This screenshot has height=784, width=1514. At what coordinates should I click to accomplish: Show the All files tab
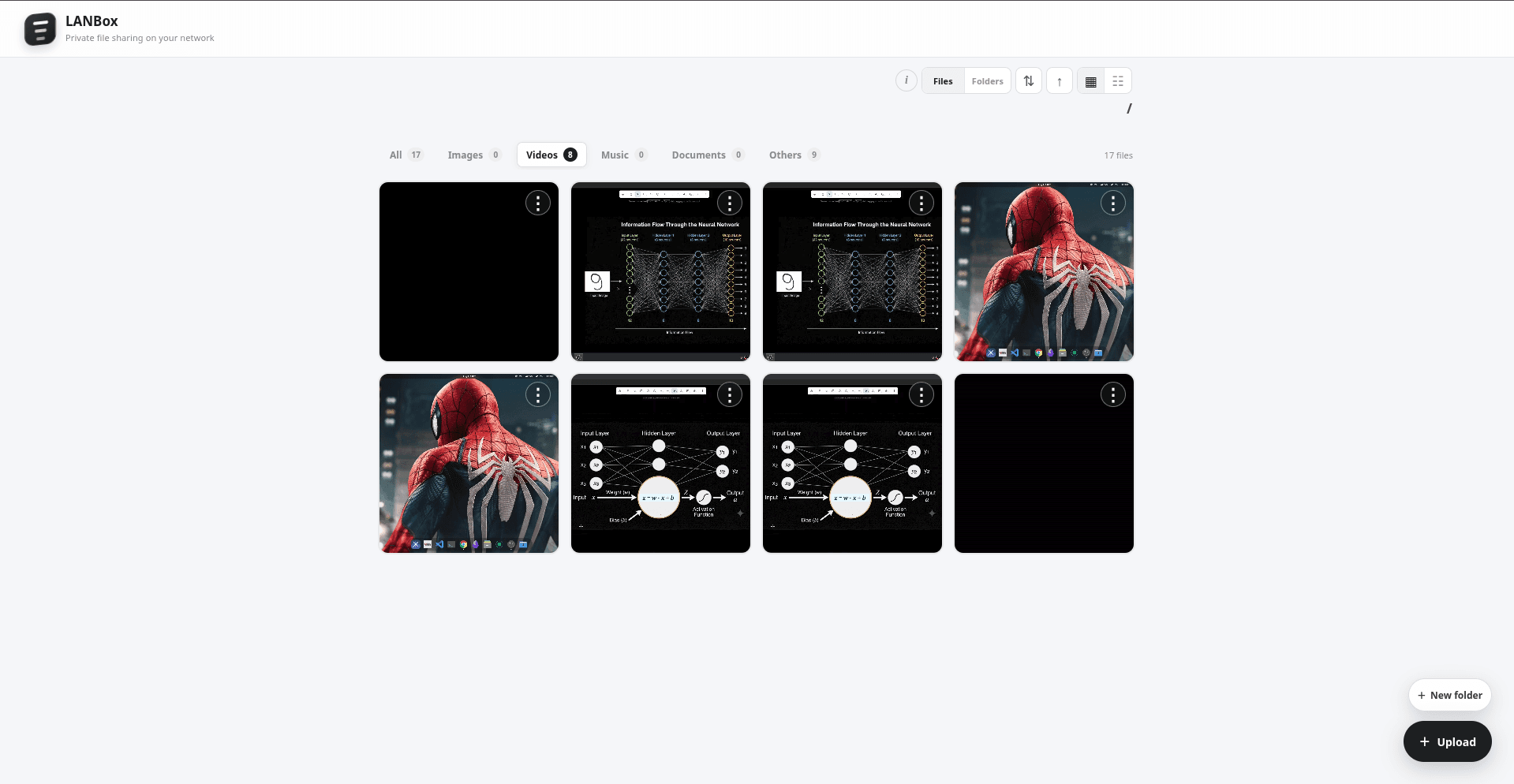[x=406, y=155]
